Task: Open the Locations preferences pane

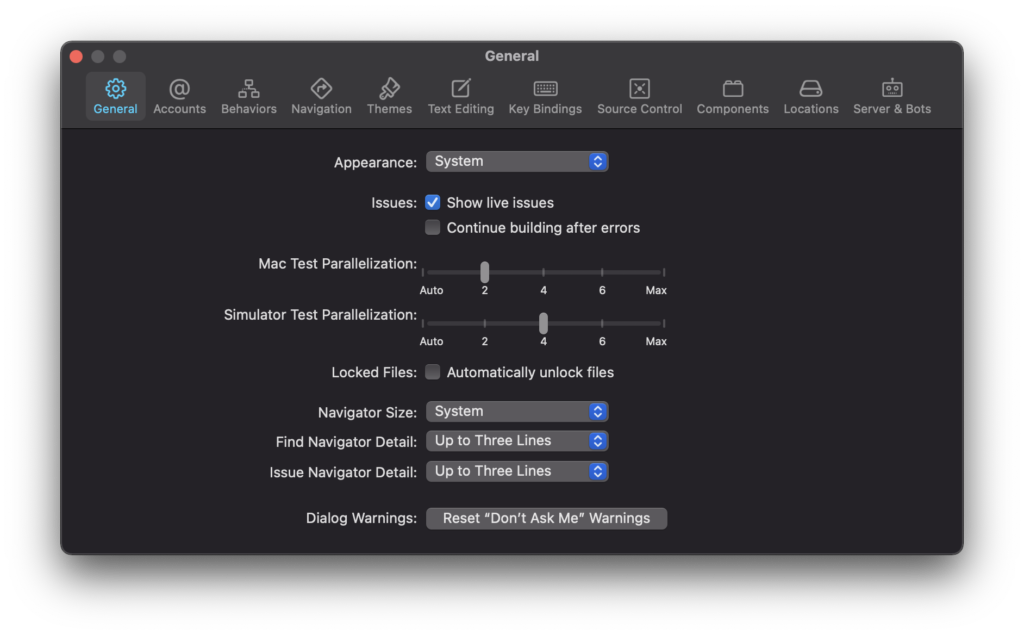Action: point(811,97)
